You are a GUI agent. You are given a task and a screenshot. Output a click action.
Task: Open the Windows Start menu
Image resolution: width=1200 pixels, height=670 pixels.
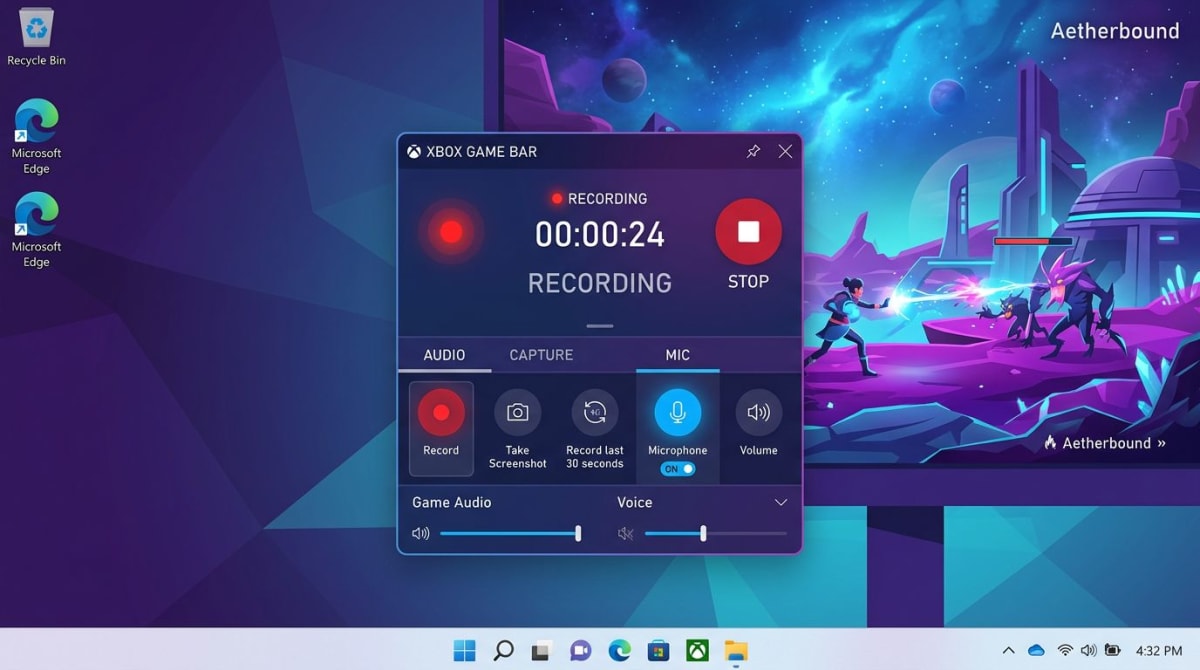coord(465,651)
